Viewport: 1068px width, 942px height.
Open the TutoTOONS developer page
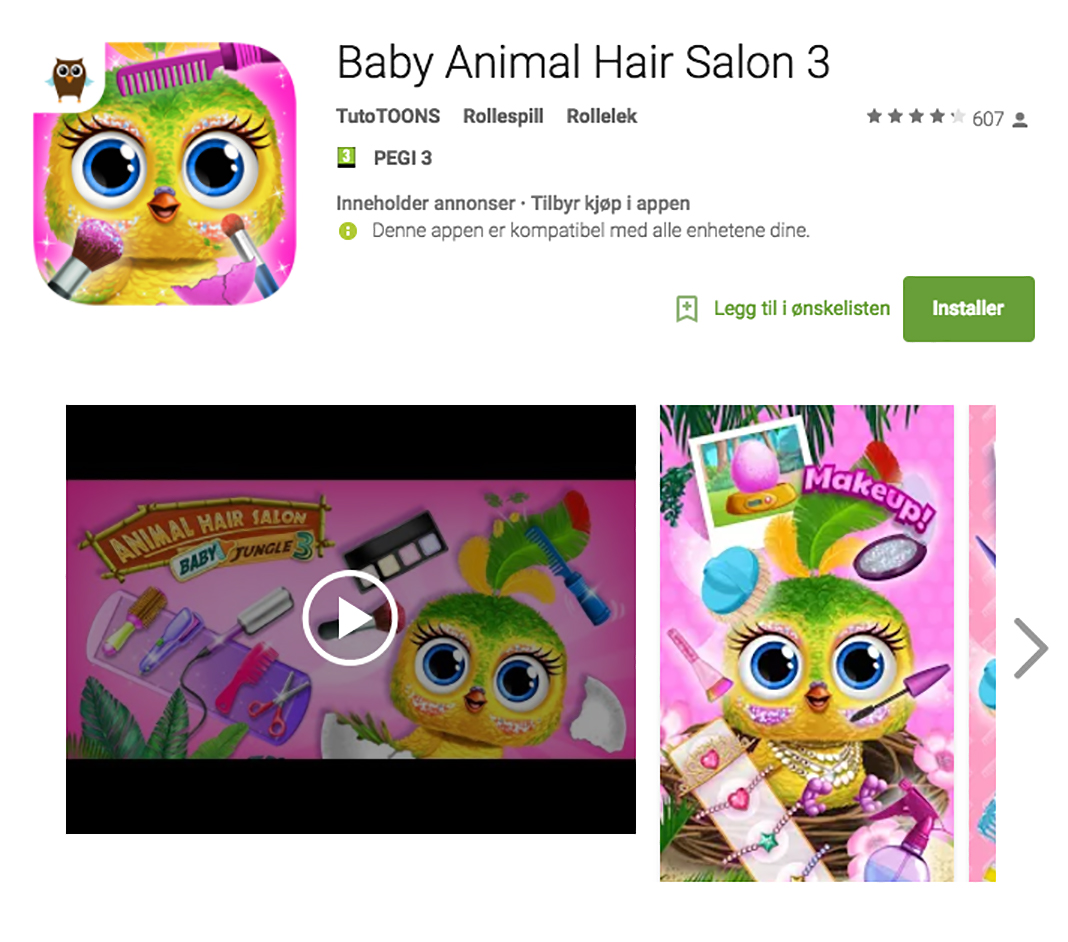tap(388, 116)
